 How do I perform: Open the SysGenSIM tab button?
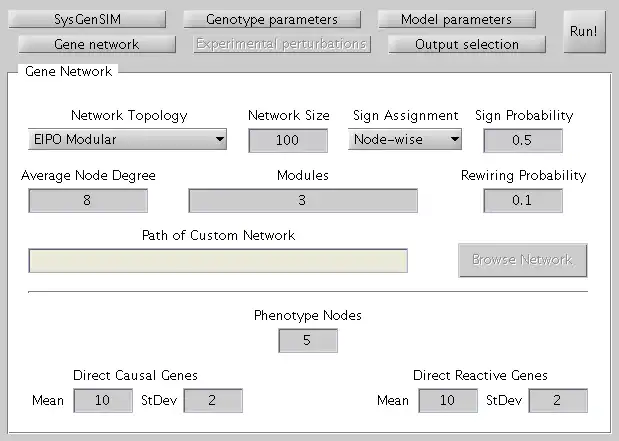pyautogui.click(x=87, y=19)
